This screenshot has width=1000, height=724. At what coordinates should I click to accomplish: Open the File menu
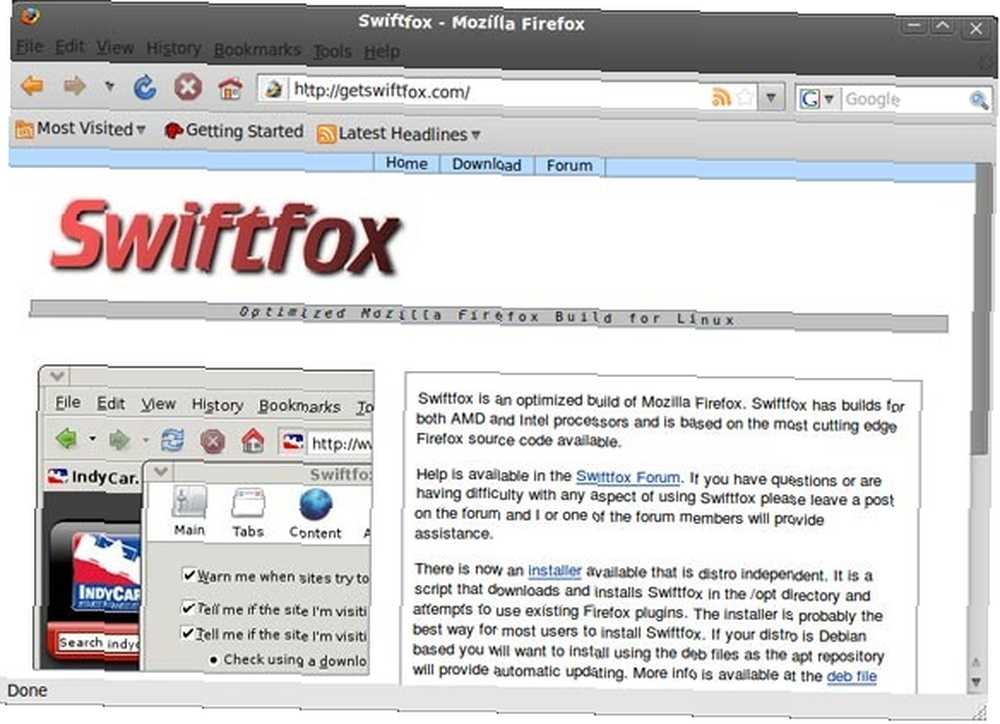[29, 47]
